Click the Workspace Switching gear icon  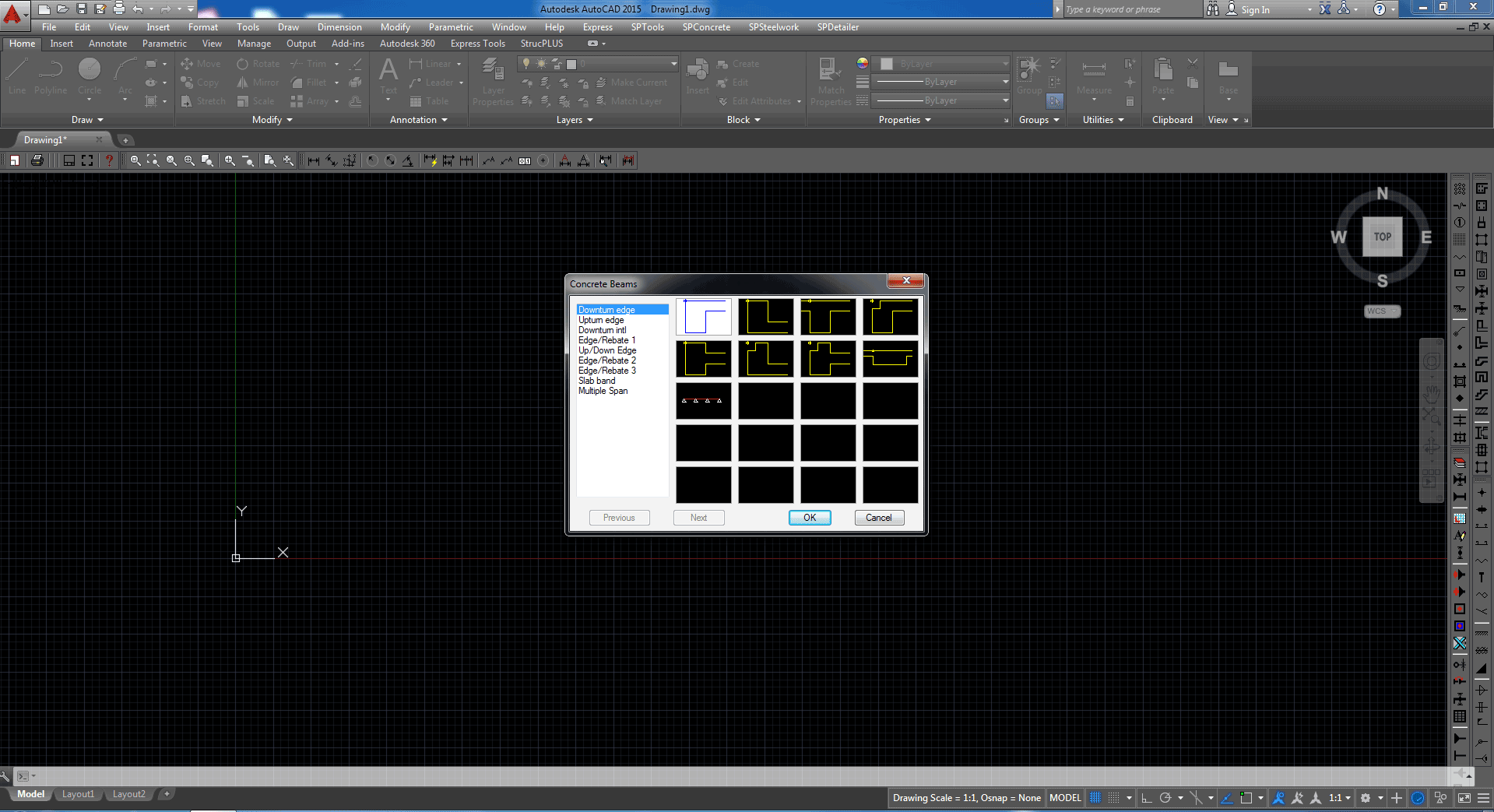point(1365,798)
